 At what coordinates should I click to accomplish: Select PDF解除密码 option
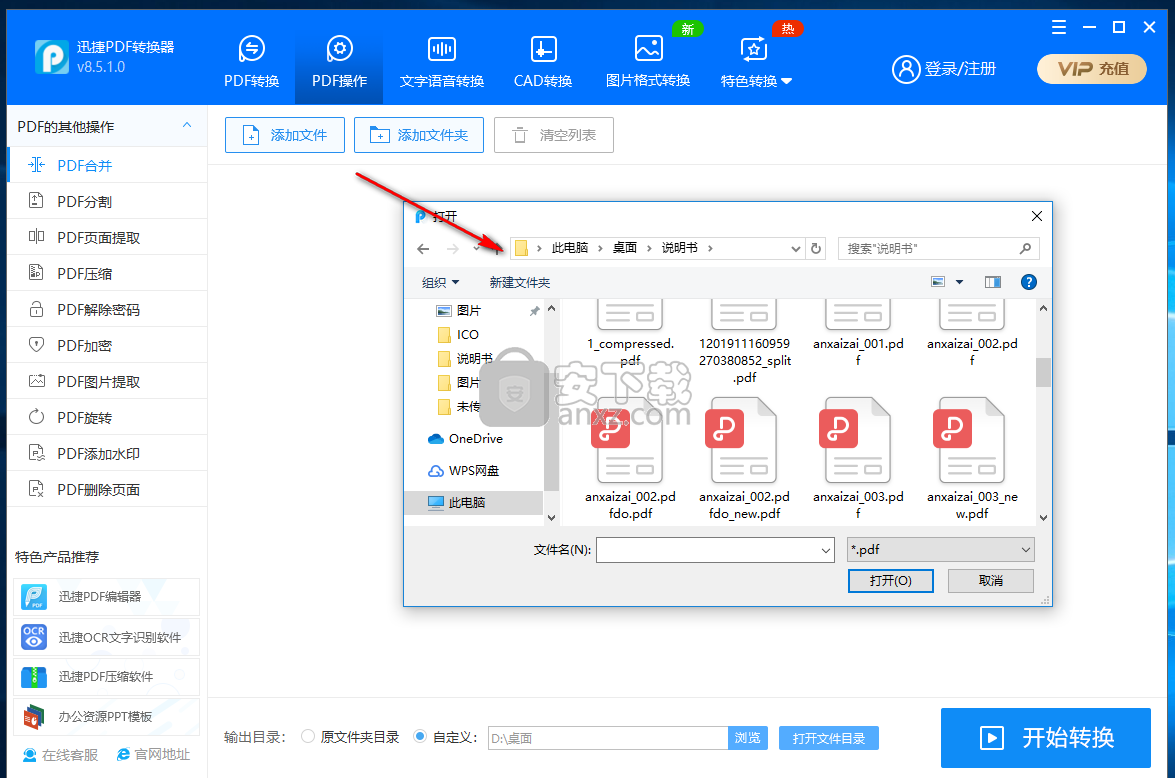tap(107, 309)
